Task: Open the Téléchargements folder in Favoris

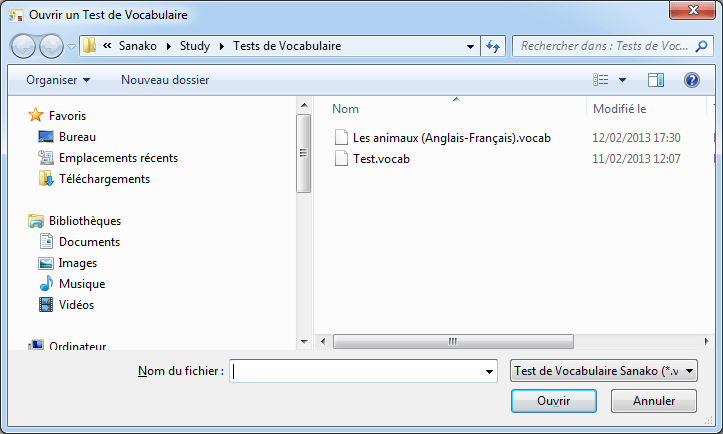Action: [x=104, y=179]
